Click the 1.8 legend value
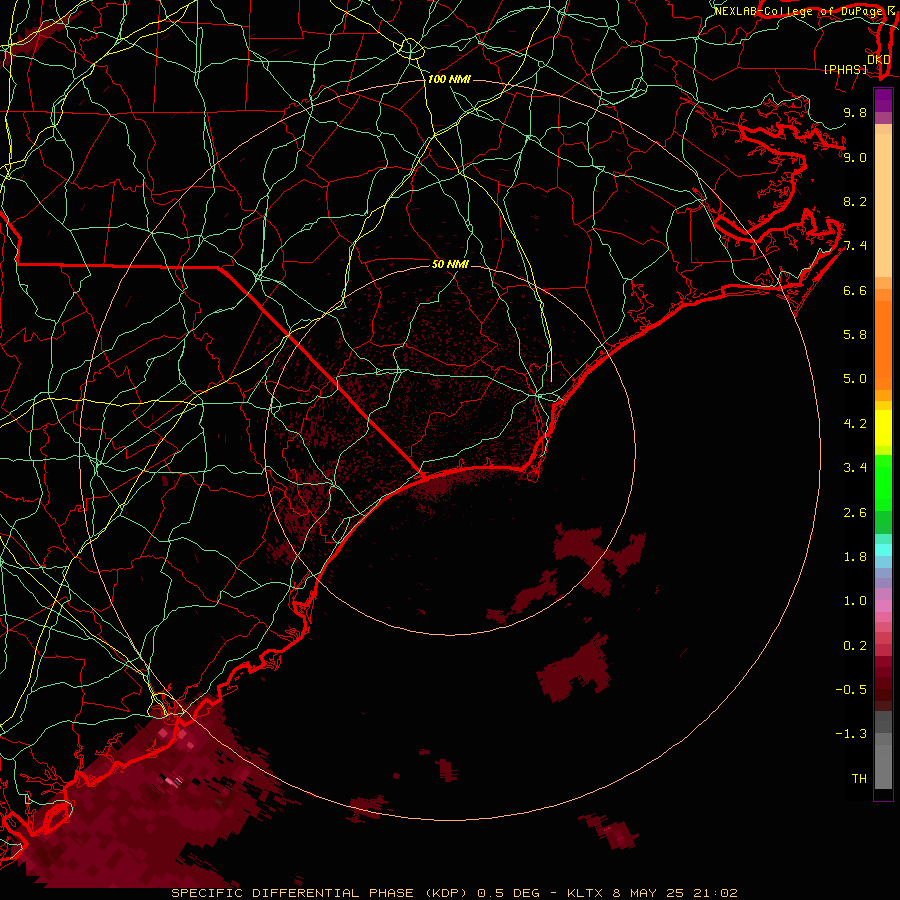 point(855,557)
